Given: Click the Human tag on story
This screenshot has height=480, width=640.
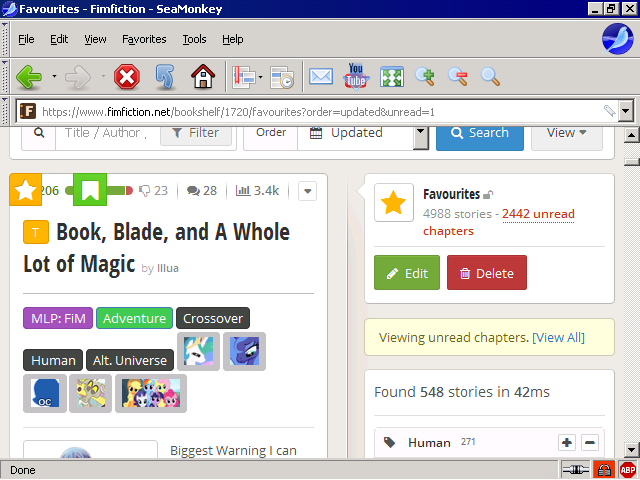Looking at the screenshot, I should [53, 360].
